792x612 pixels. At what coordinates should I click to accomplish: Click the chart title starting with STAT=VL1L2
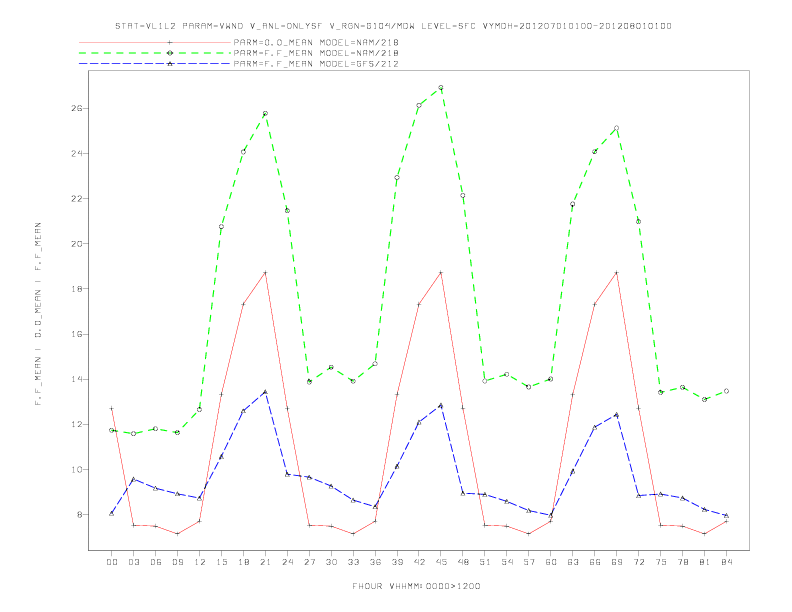click(x=393, y=26)
